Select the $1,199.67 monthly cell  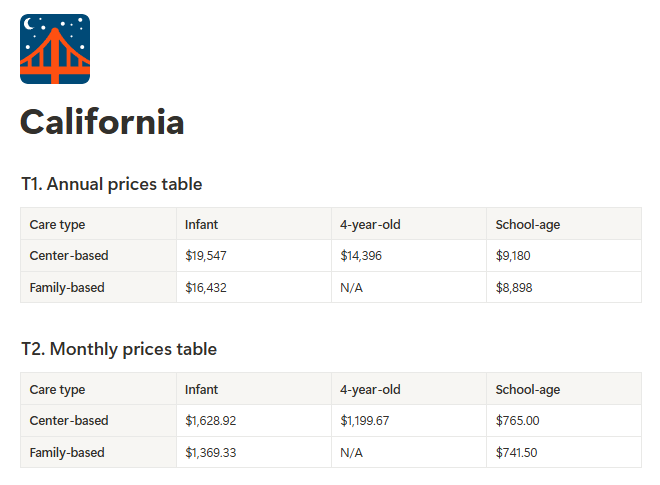coord(409,421)
